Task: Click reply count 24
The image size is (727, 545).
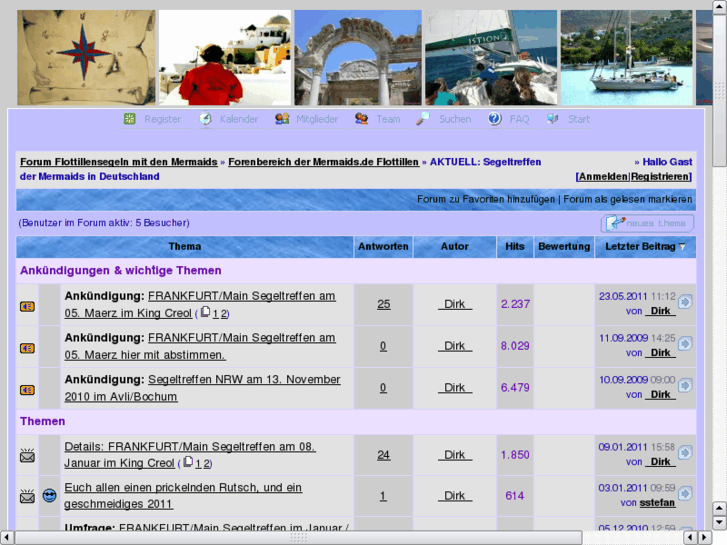Action: pyautogui.click(x=383, y=455)
